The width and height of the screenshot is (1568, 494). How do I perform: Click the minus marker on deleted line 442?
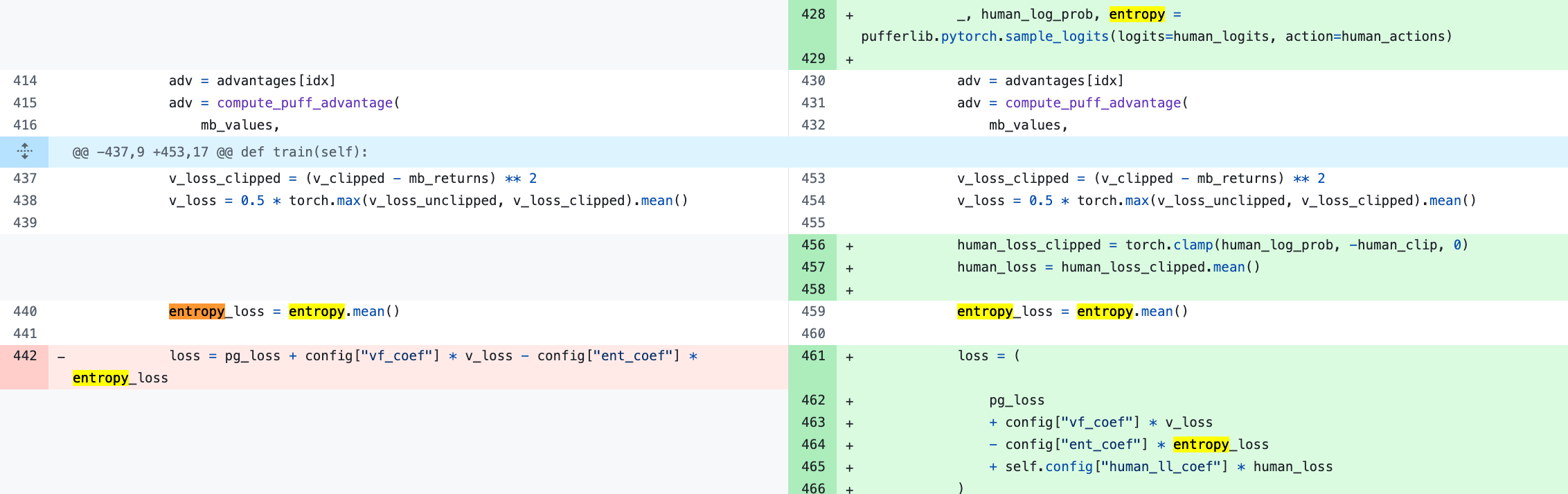click(x=62, y=357)
